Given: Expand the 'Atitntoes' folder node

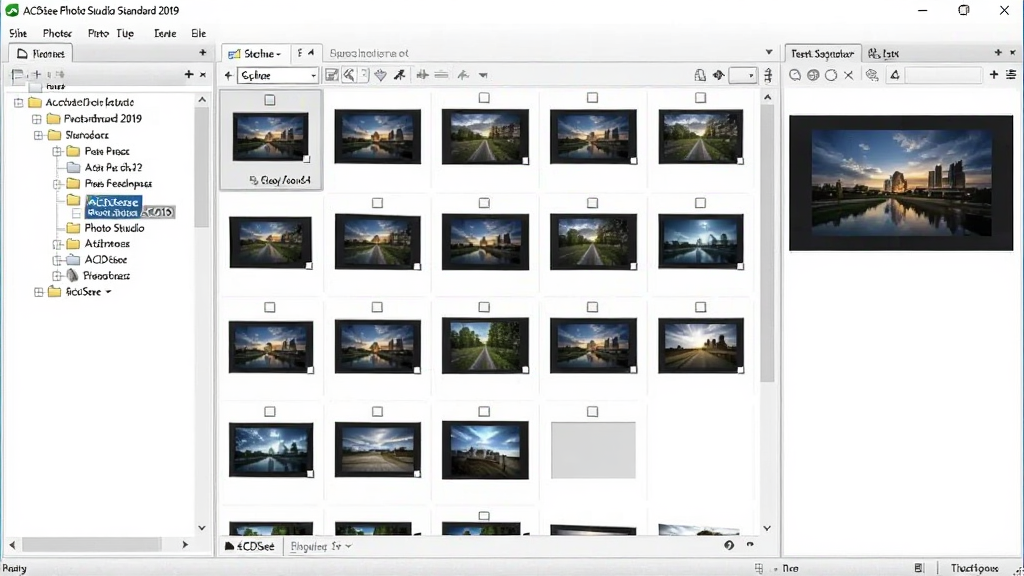Looking at the screenshot, I should tap(57, 244).
